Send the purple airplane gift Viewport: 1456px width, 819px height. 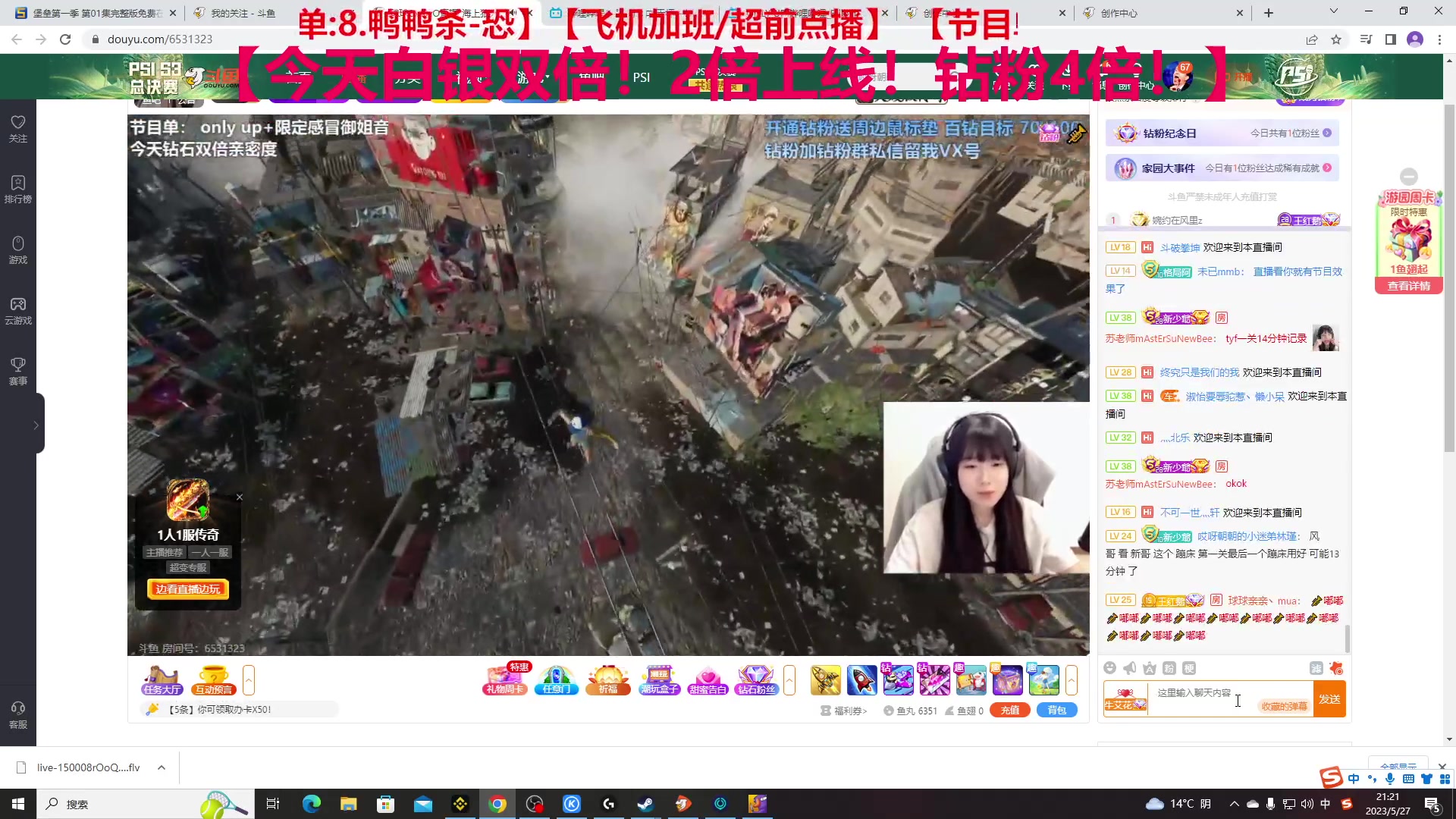[898, 680]
